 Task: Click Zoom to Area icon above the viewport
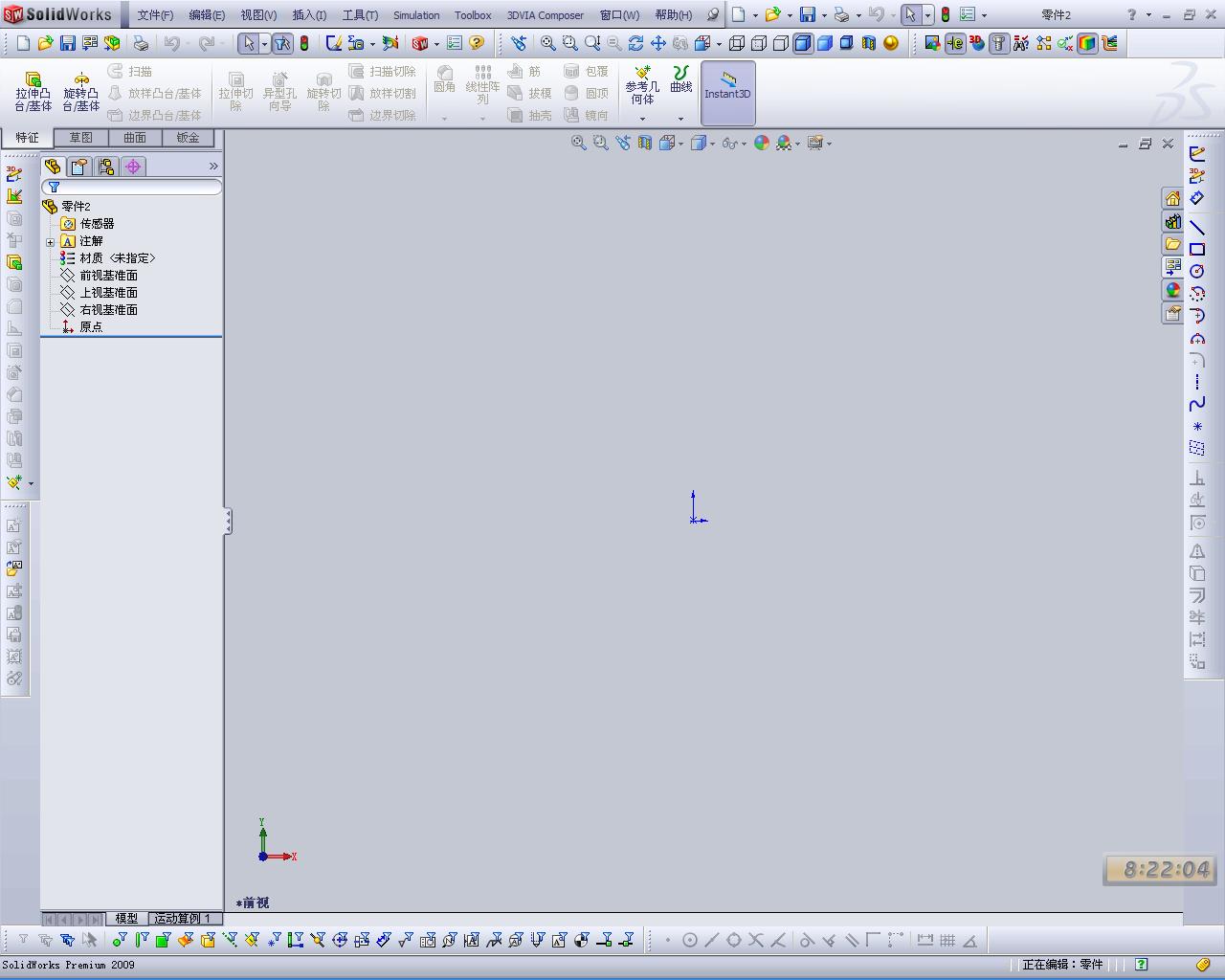(600, 143)
